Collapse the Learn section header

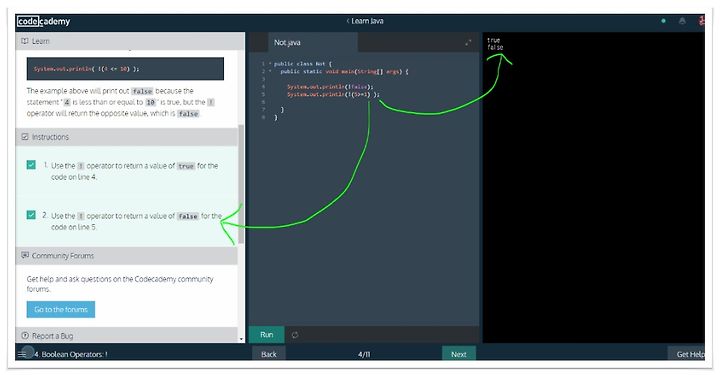point(130,41)
